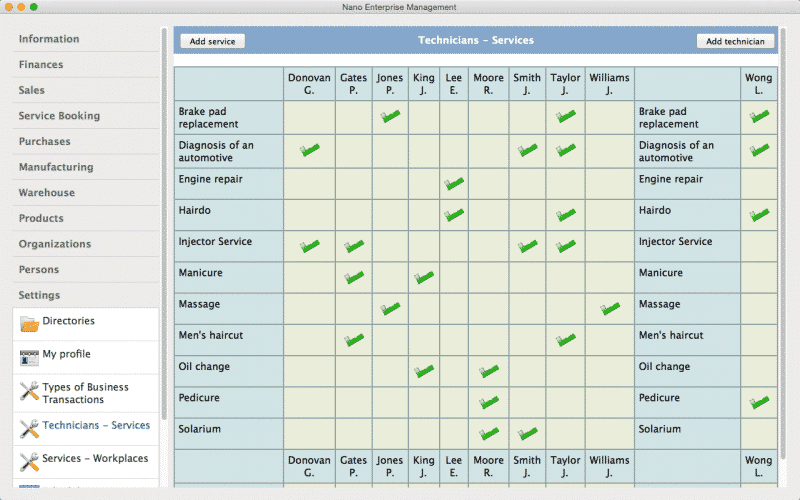Click Massage checkmark under Williams J.
The image size is (800, 500).
tap(610, 309)
